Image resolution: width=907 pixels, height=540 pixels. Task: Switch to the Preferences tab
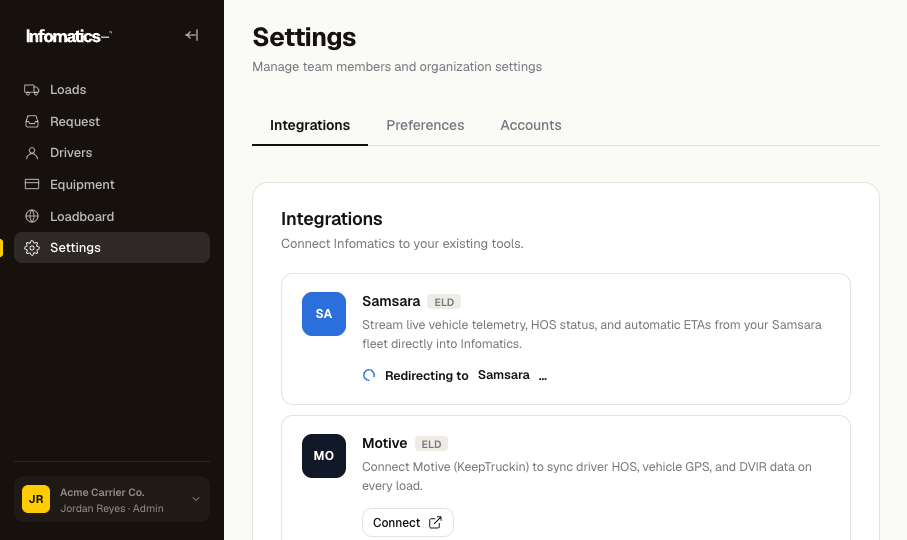pyautogui.click(x=425, y=125)
